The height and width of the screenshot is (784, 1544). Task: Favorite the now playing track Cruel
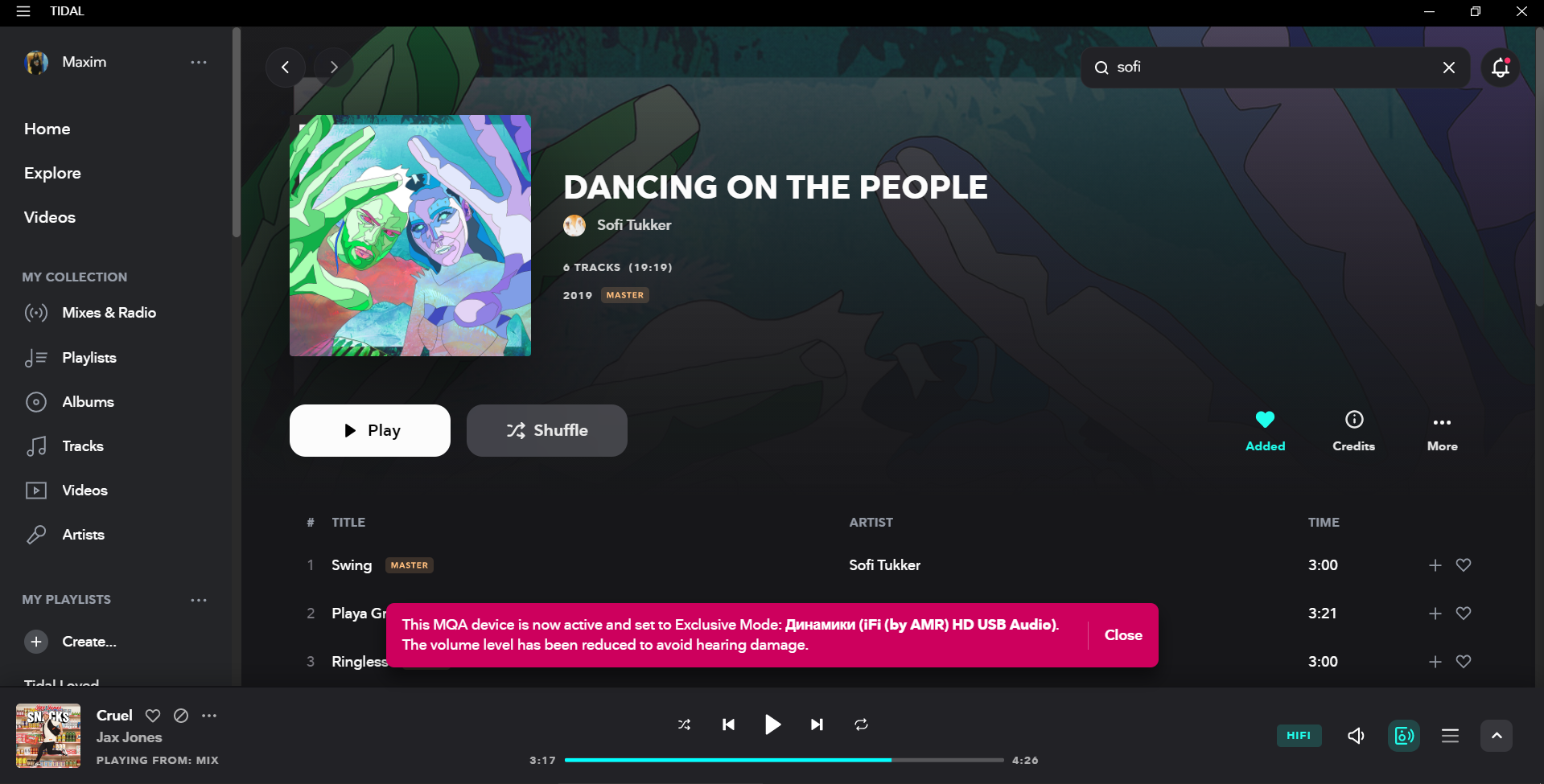point(153,716)
